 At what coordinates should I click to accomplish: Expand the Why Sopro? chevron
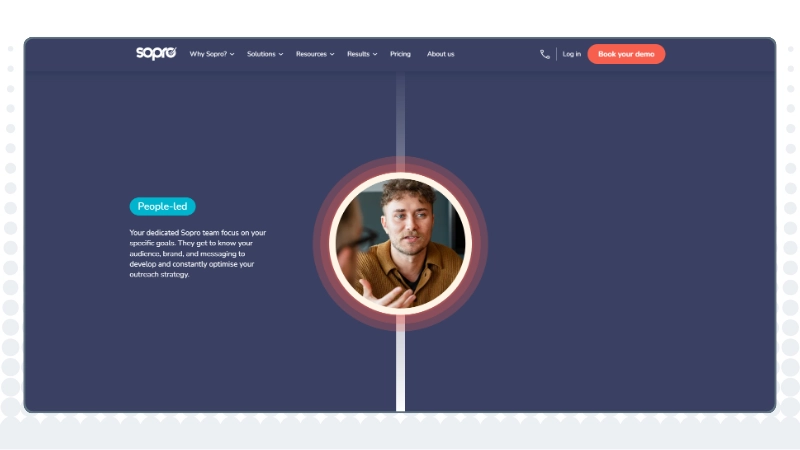(232, 54)
